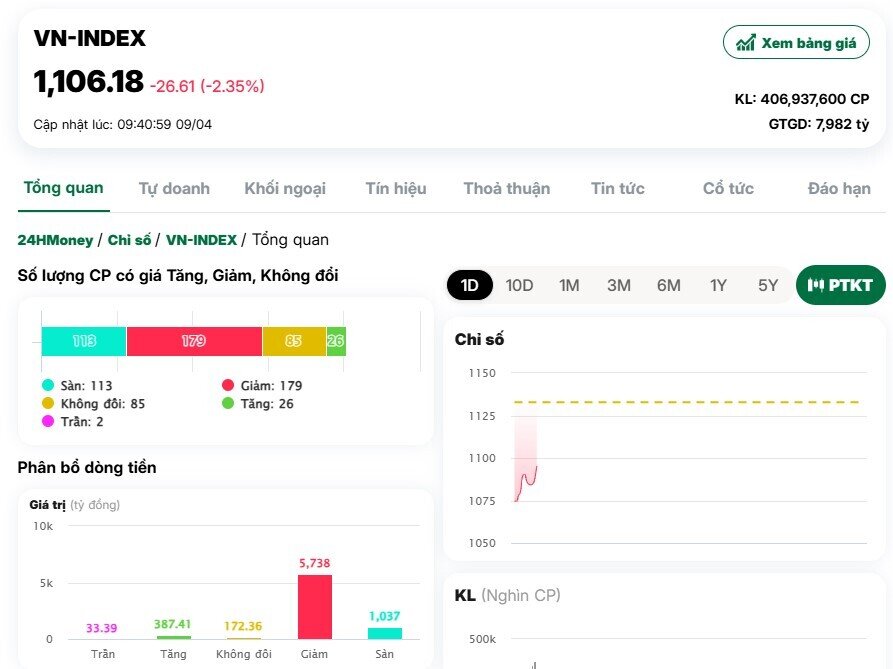Go to the Tín hiệu tab
The height and width of the screenshot is (669, 893).
click(396, 189)
